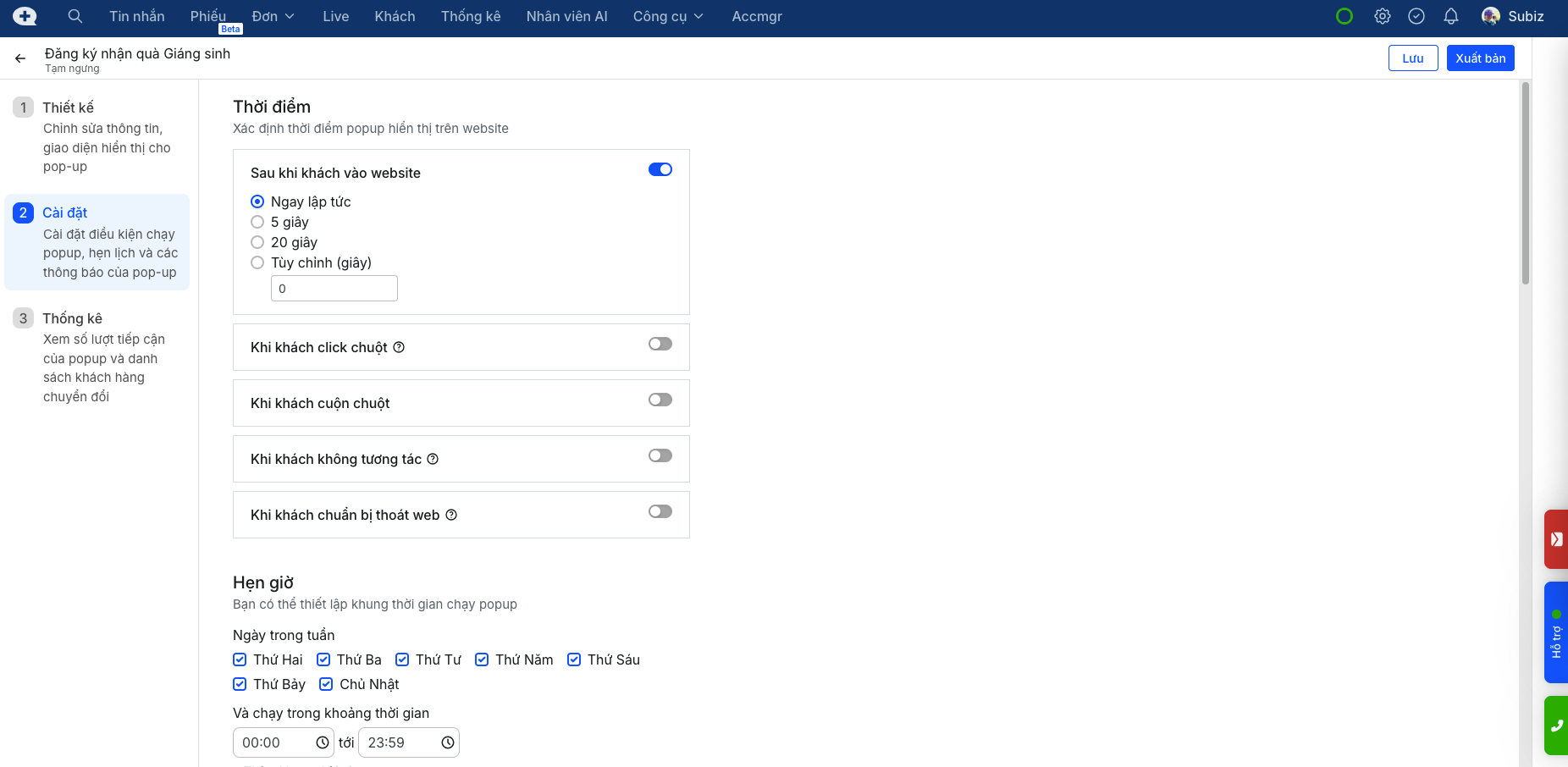Click the green online status circle
The width and height of the screenshot is (1568, 767).
pyautogui.click(x=1344, y=16)
